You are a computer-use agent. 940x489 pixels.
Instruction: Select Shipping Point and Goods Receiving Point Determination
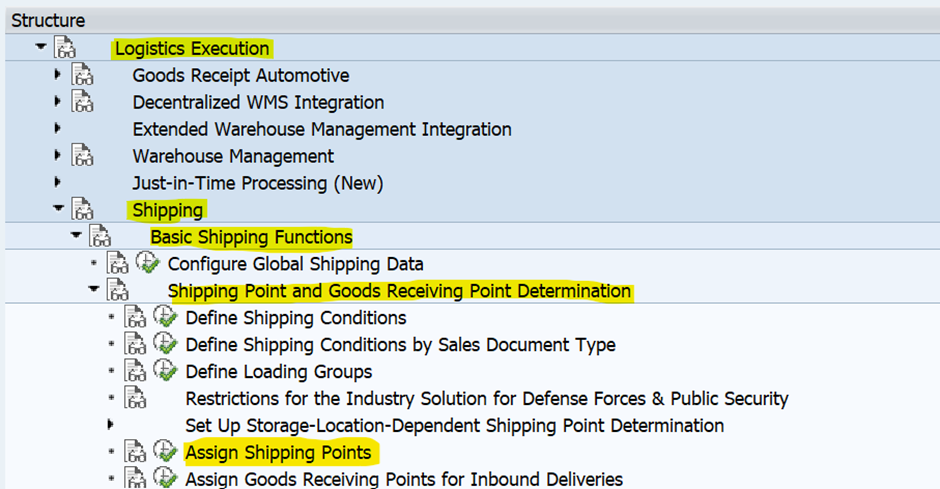click(x=399, y=291)
